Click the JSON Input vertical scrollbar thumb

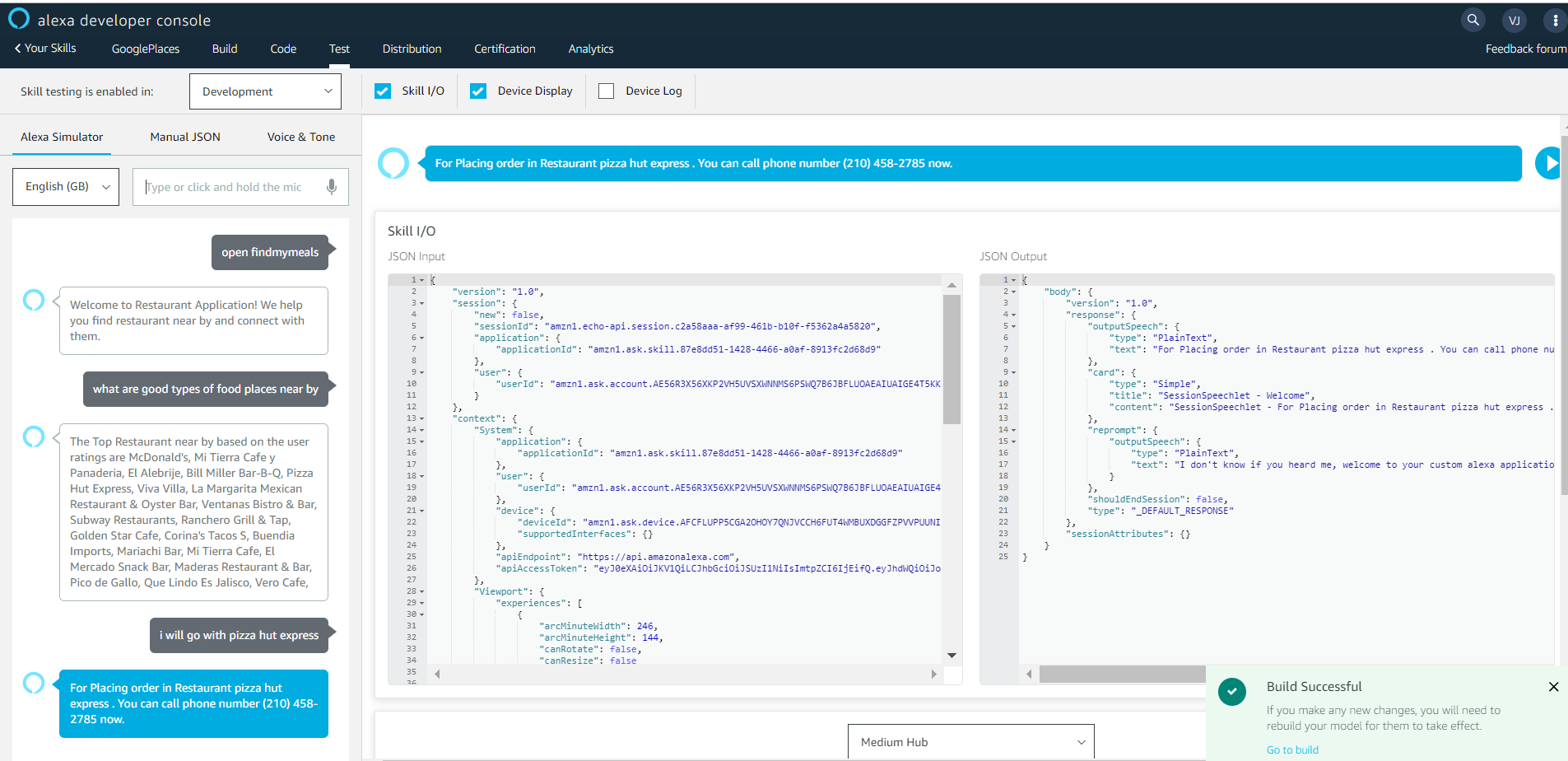click(x=952, y=359)
